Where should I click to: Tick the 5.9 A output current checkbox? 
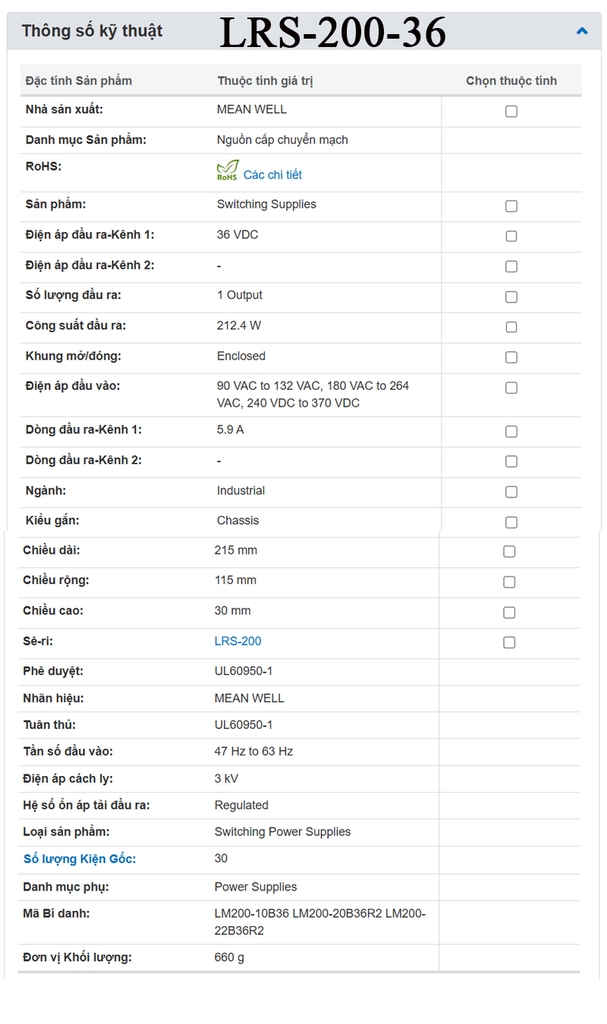511,431
